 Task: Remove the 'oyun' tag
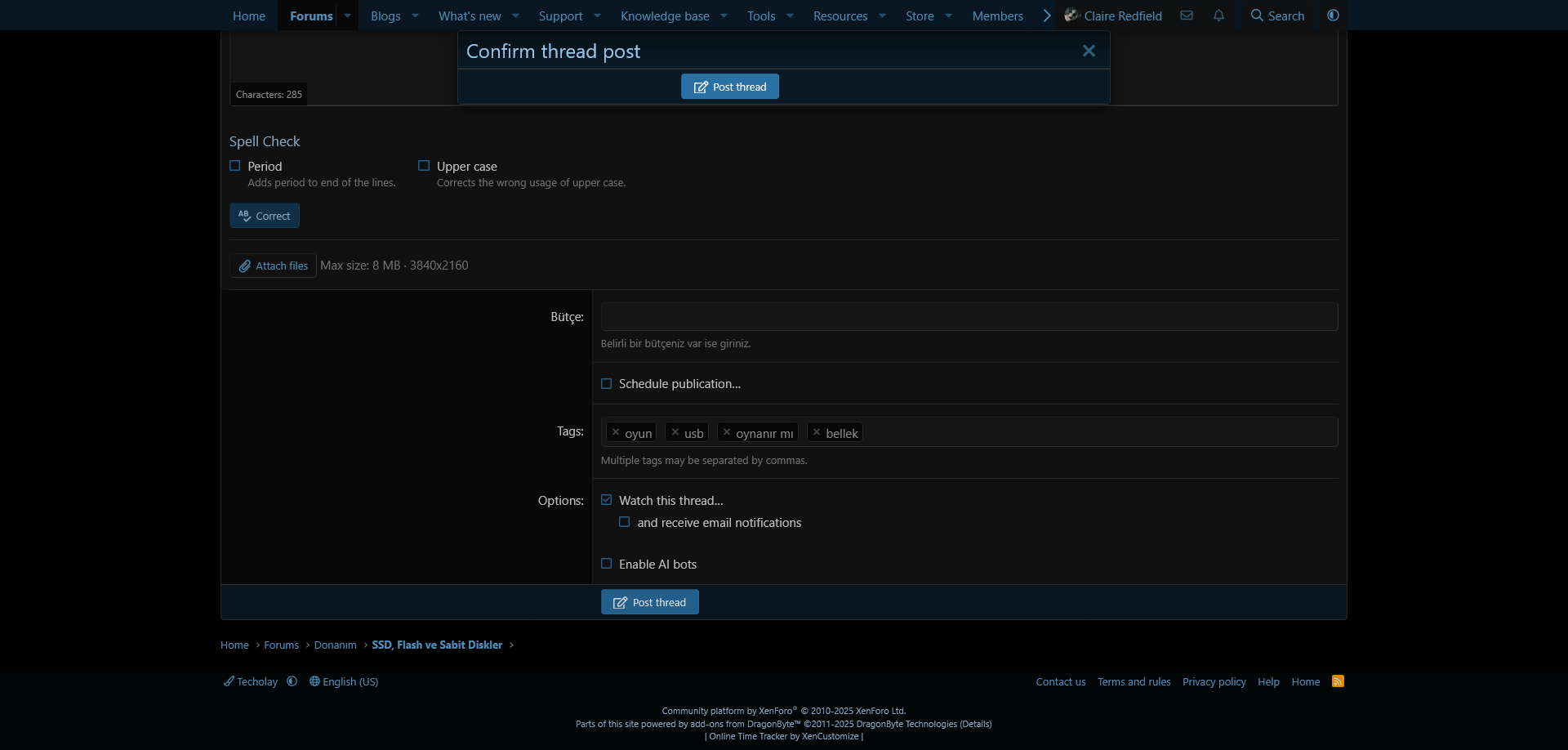click(616, 432)
